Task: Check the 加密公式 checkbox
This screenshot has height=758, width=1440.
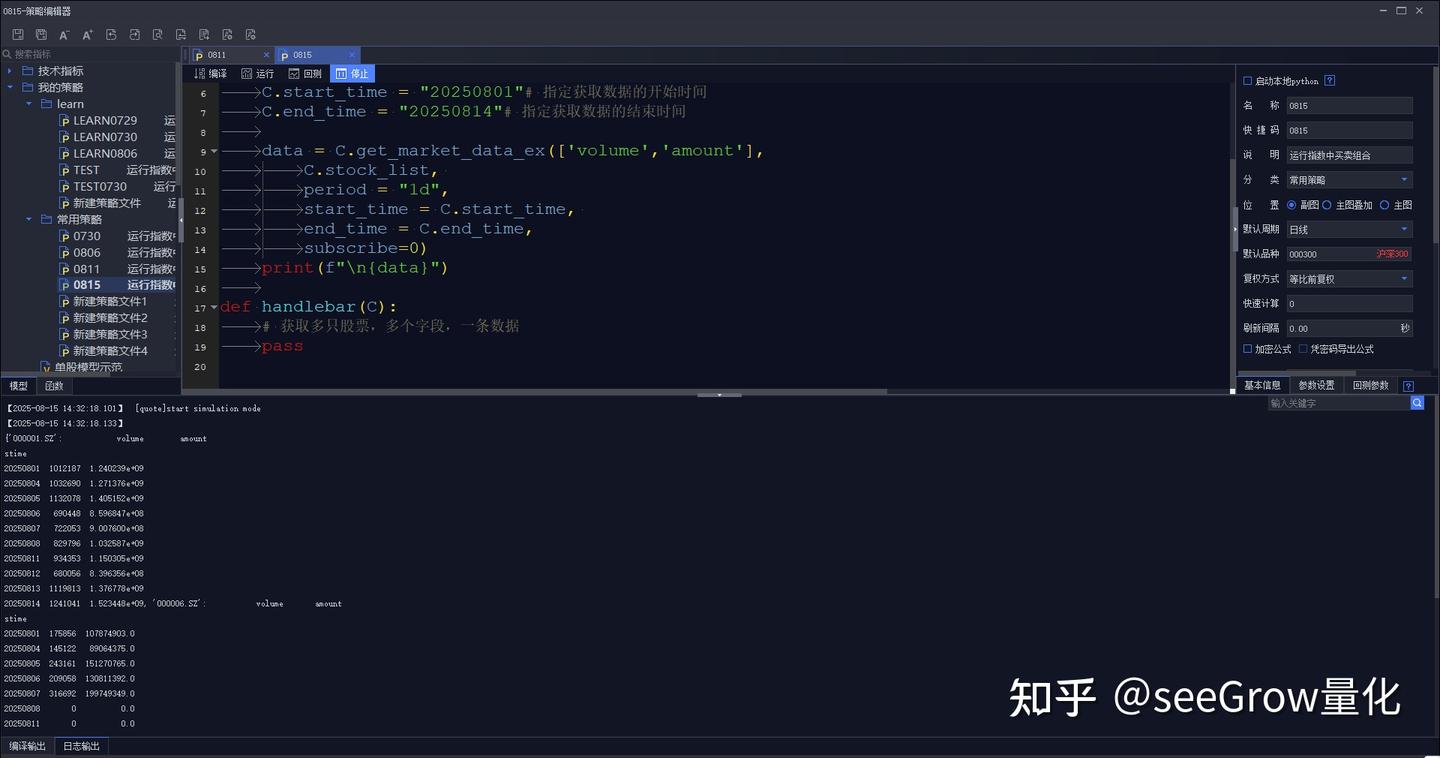Action: [1246, 348]
